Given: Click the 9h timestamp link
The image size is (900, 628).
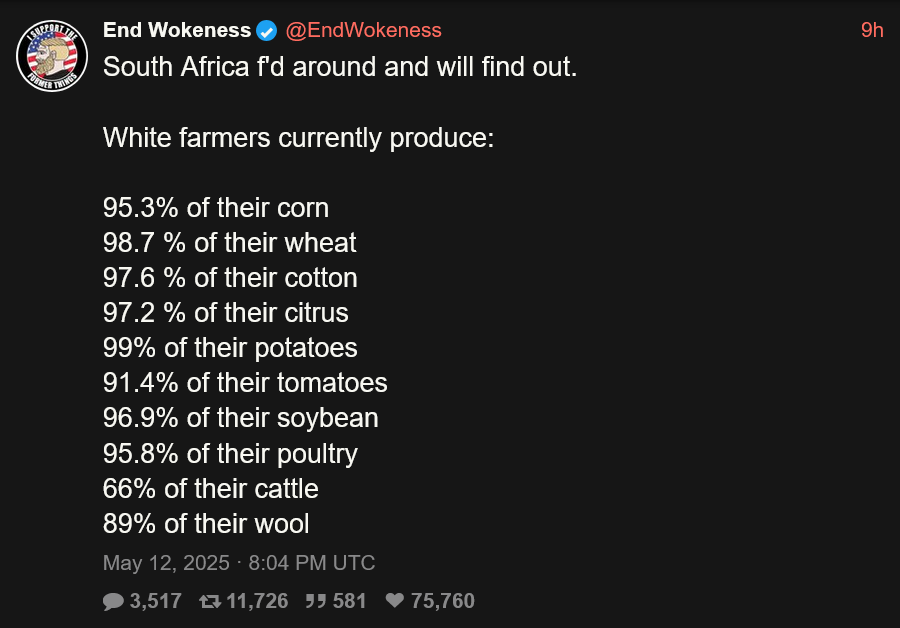Looking at the screenshot, I should [872, 30].
